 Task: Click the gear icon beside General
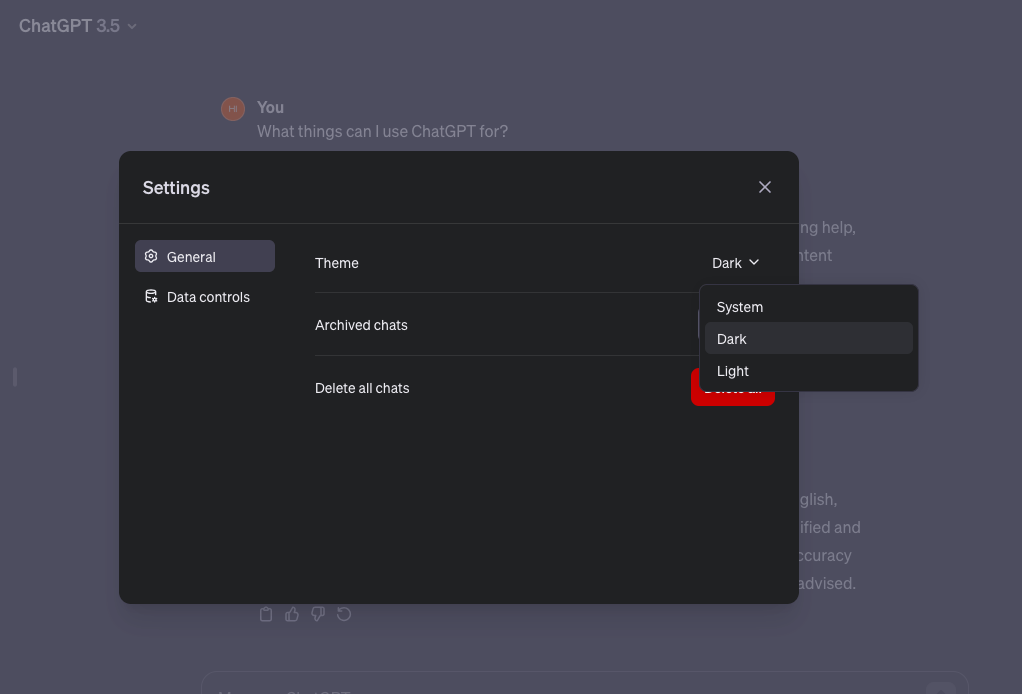(x=151, y=256)
